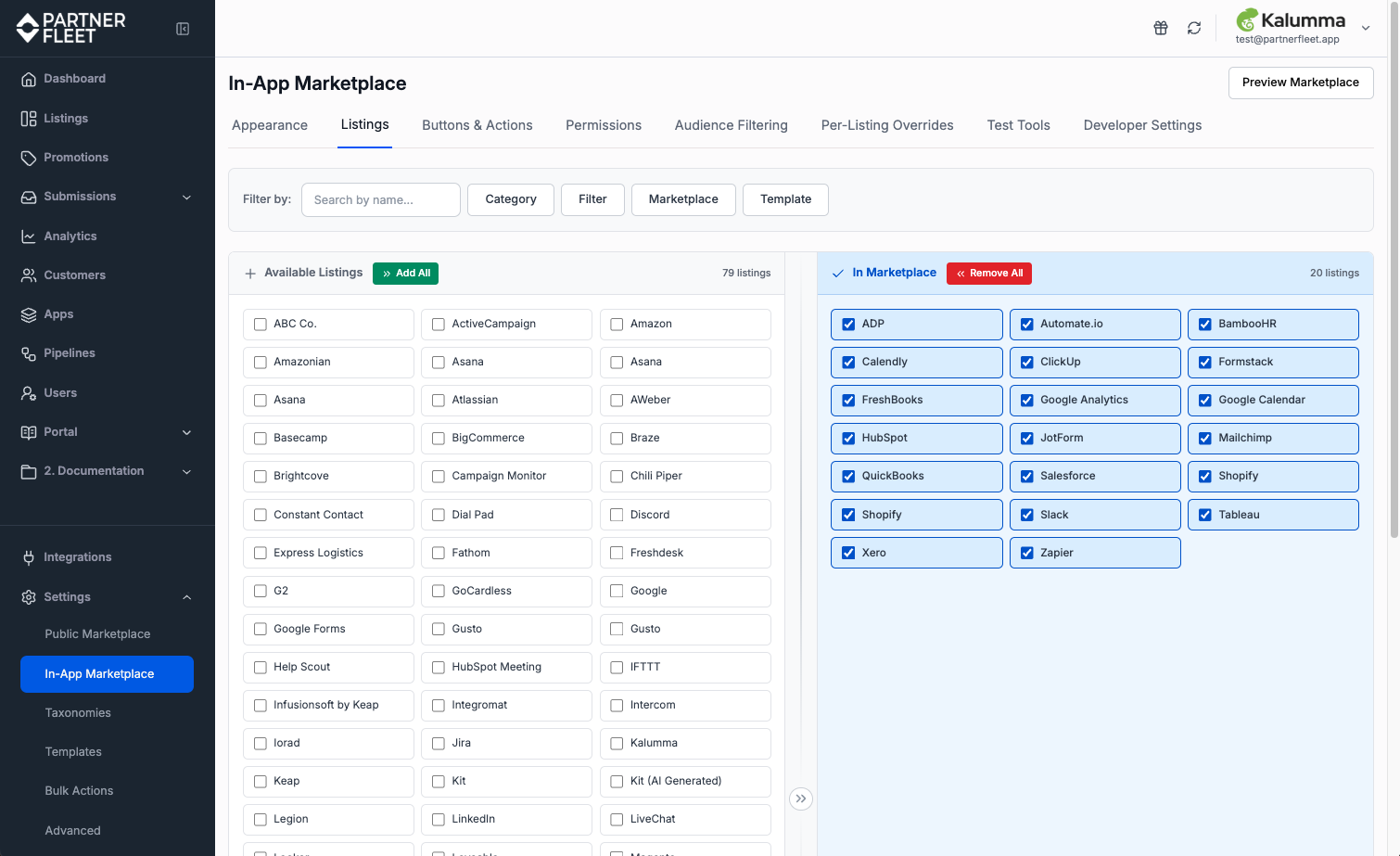Image resolution: width=1400 pixels, height=856 pixels.
Task: Click the Dashboard home icon
Action: point(29,79)
